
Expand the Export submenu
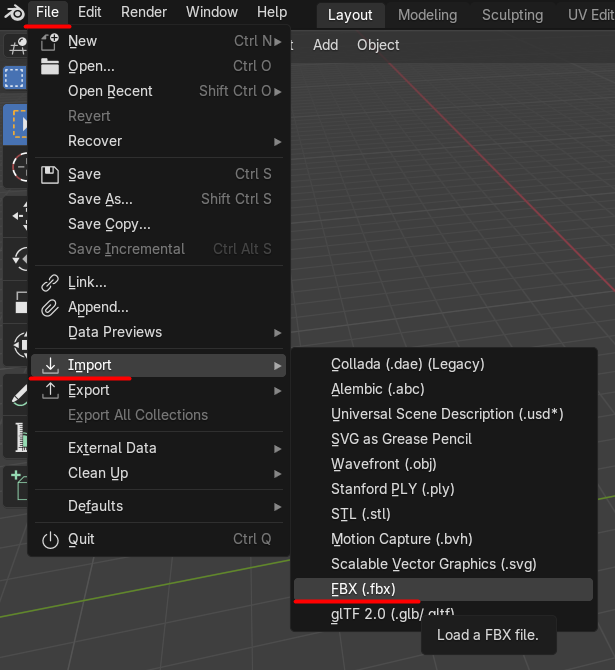coord(278,391)
